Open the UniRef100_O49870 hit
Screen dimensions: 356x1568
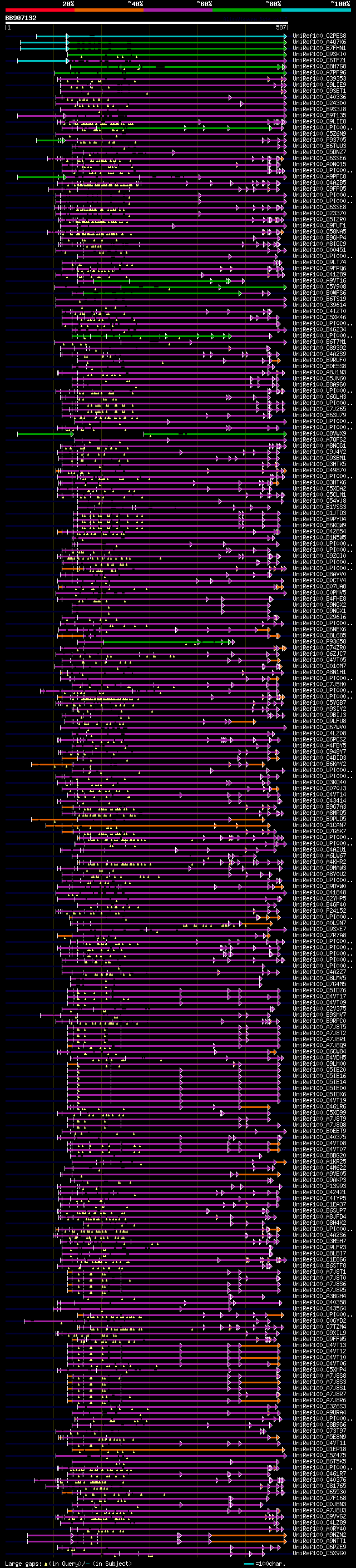coord(319,470)
